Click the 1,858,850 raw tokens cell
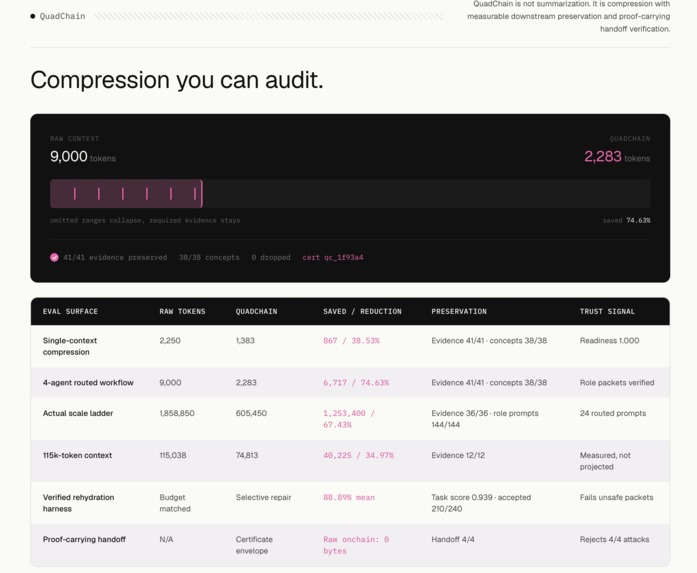Viewport: 697px width, 573px height. pyautogui.click(x=177, y=413)
